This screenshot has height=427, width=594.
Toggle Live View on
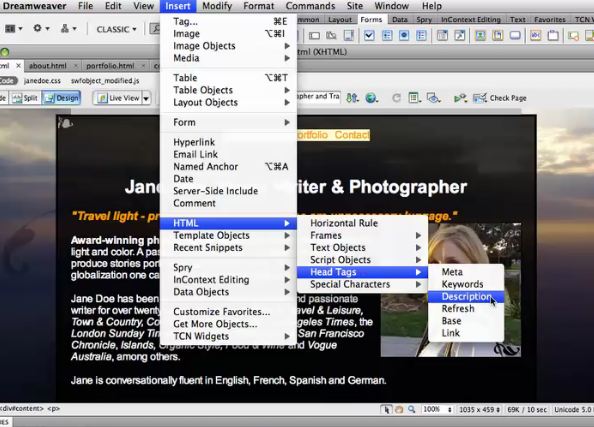118,98
